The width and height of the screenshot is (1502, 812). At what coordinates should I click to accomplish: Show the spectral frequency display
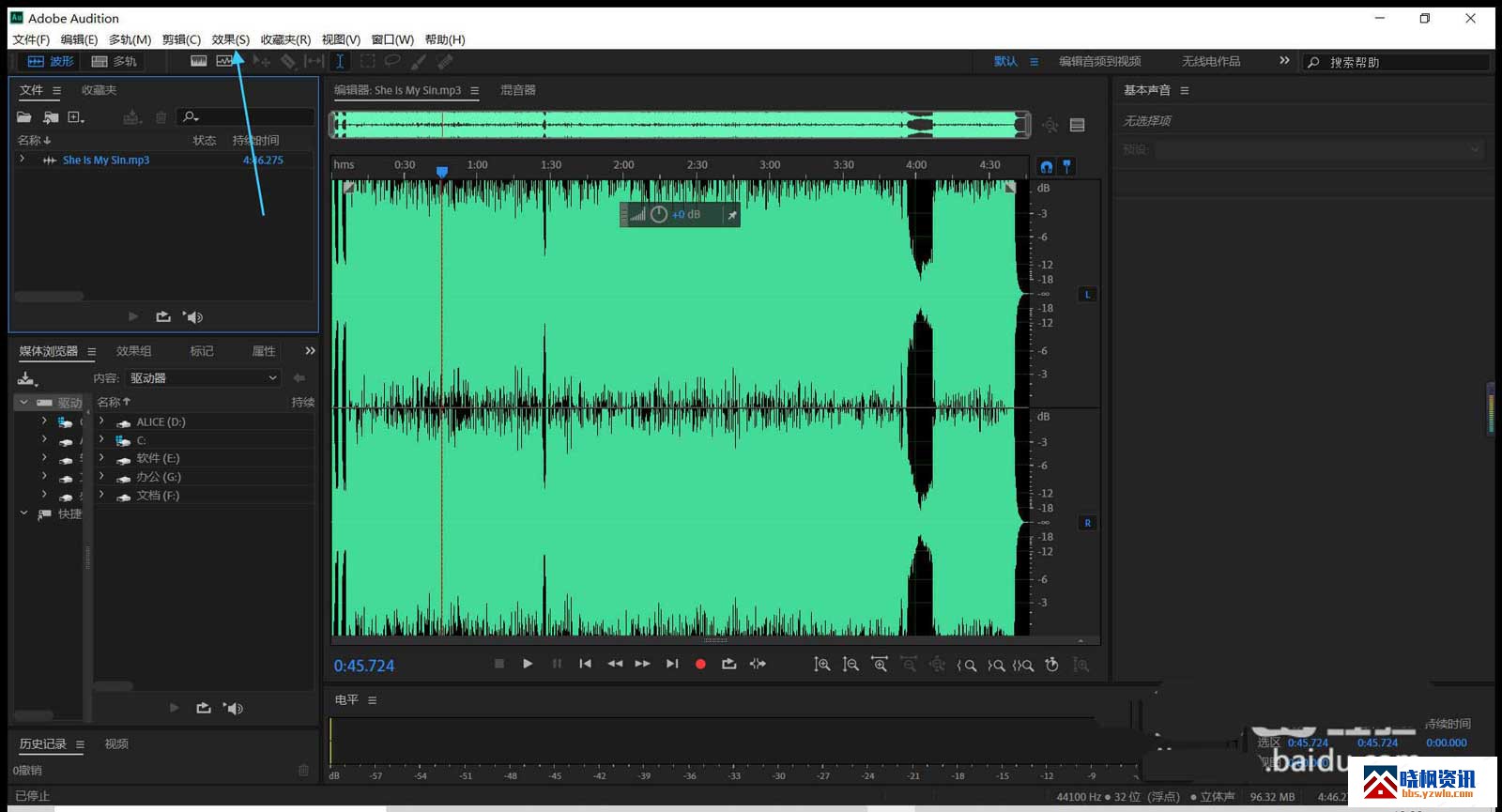pos(199,61)
